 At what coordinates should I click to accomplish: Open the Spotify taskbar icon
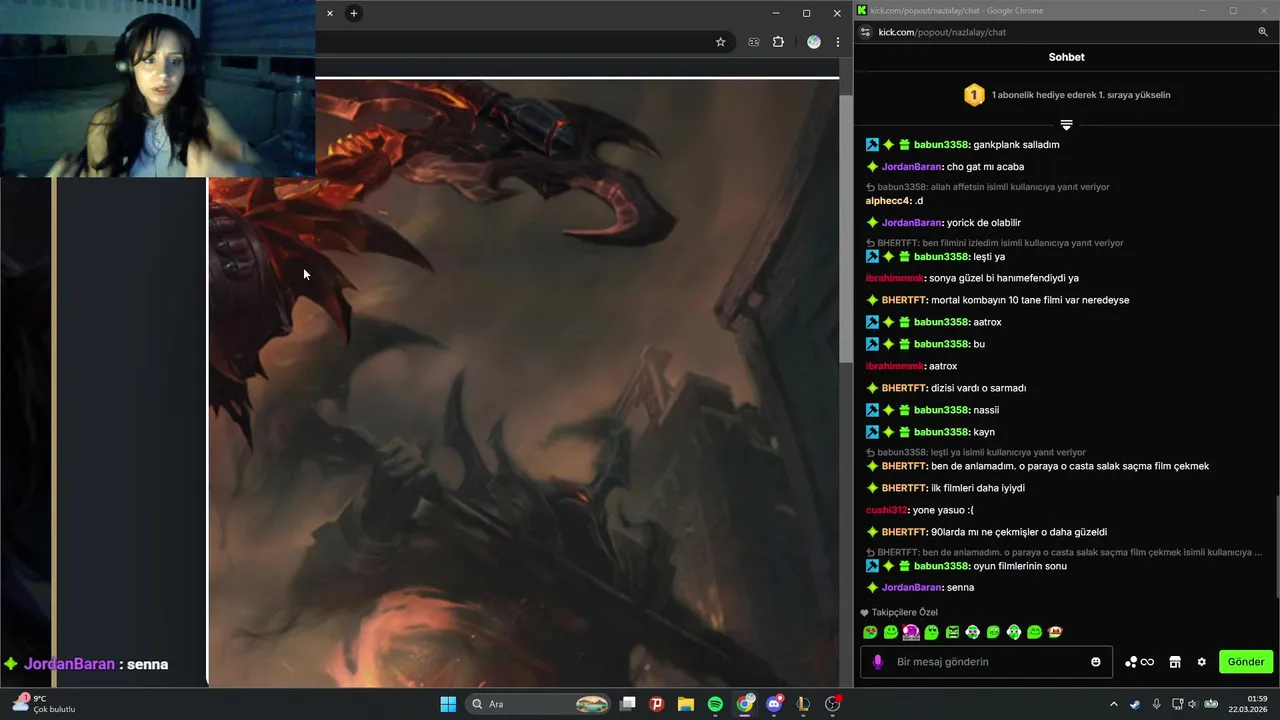[x=715, y=704]
